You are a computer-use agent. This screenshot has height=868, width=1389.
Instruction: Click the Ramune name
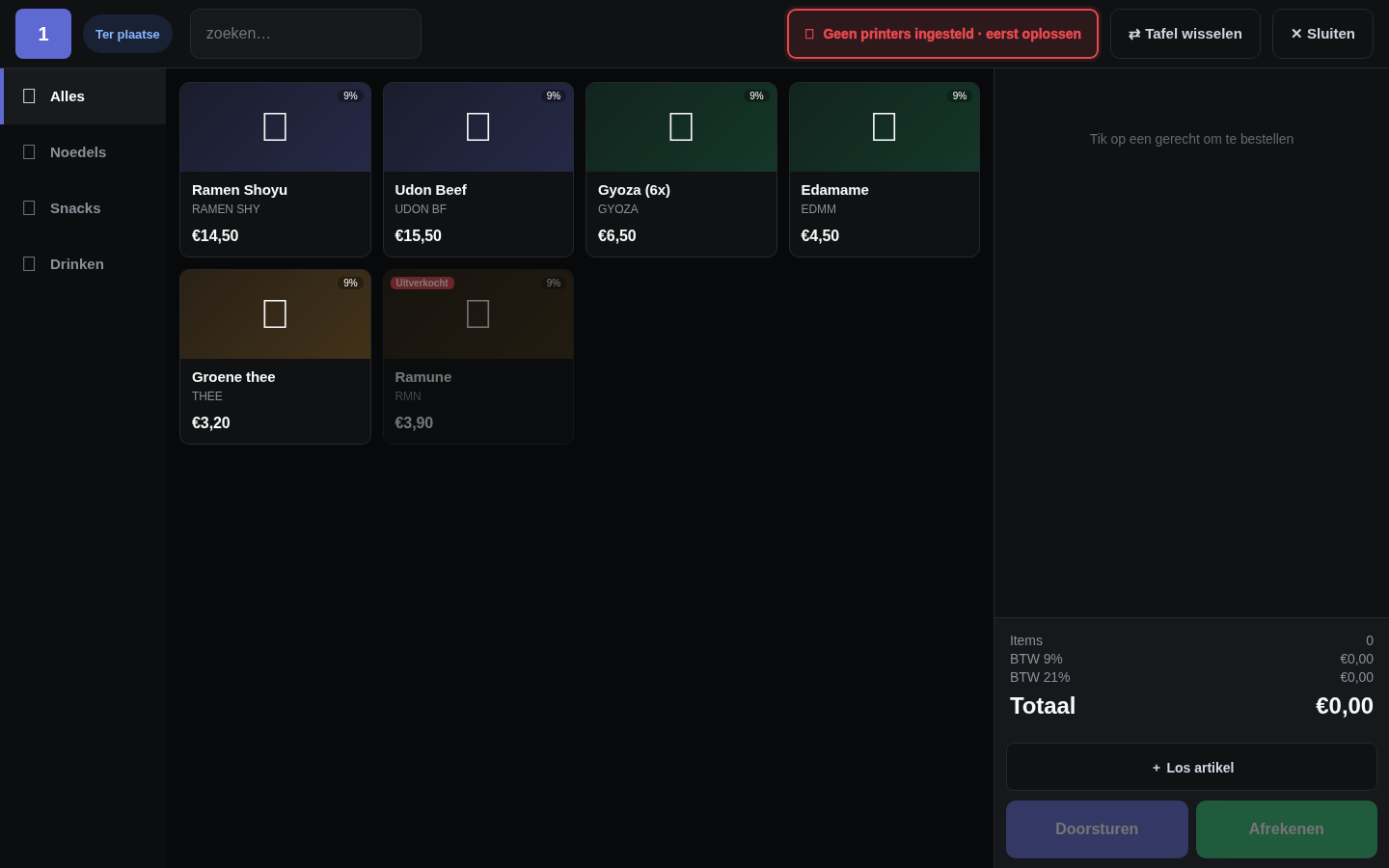(423, 377)
